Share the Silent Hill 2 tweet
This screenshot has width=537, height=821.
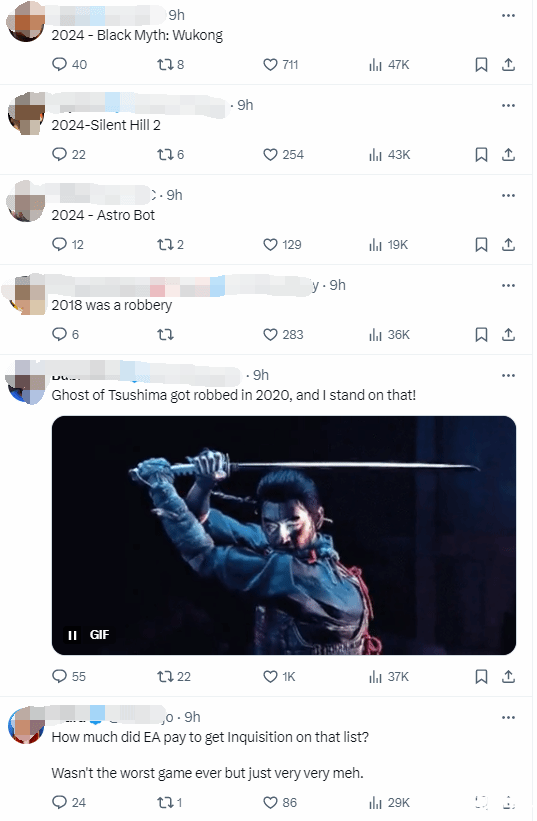point(508,154)
